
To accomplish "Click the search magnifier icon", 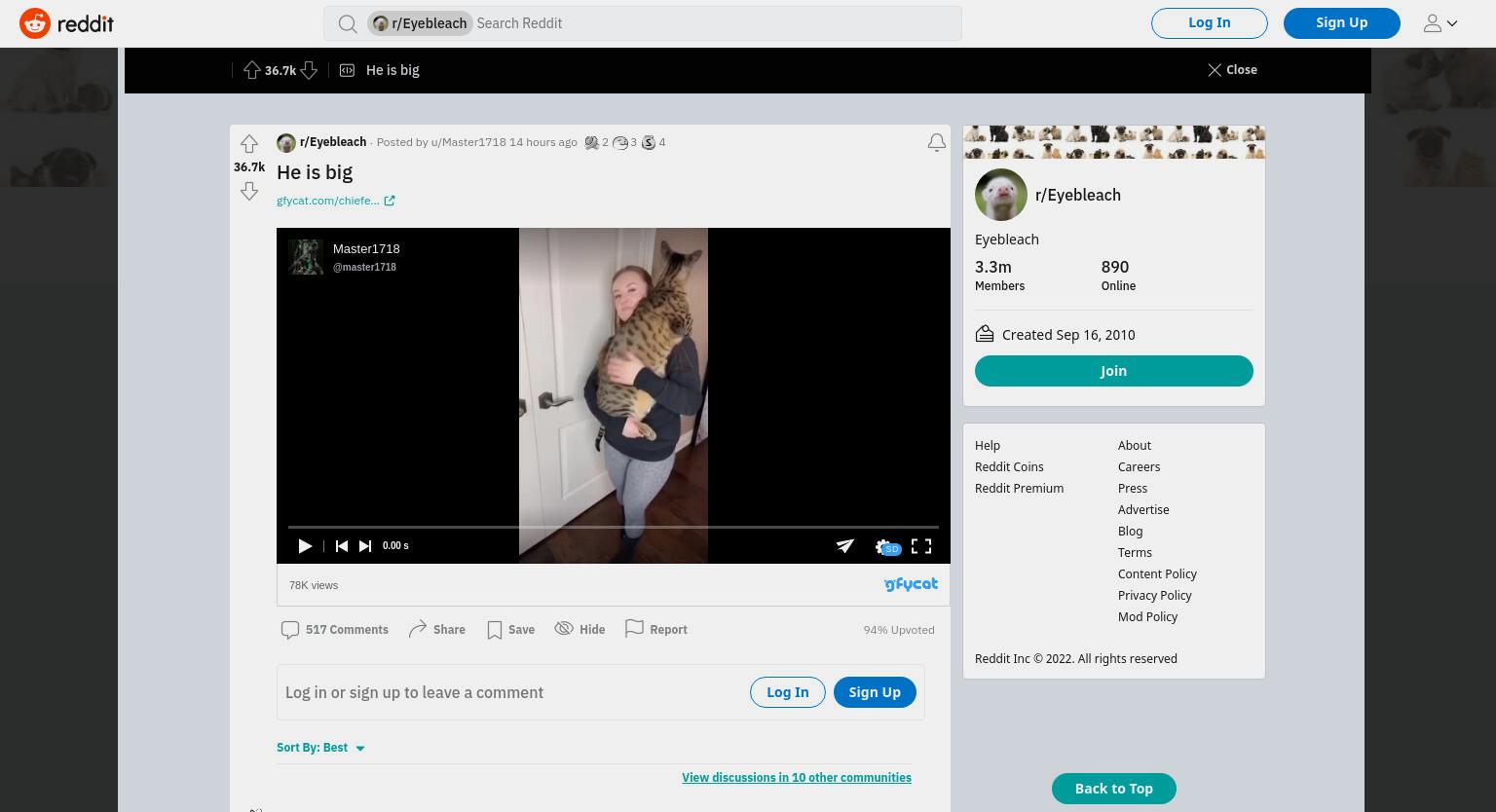I will click(x=348, y=23).
